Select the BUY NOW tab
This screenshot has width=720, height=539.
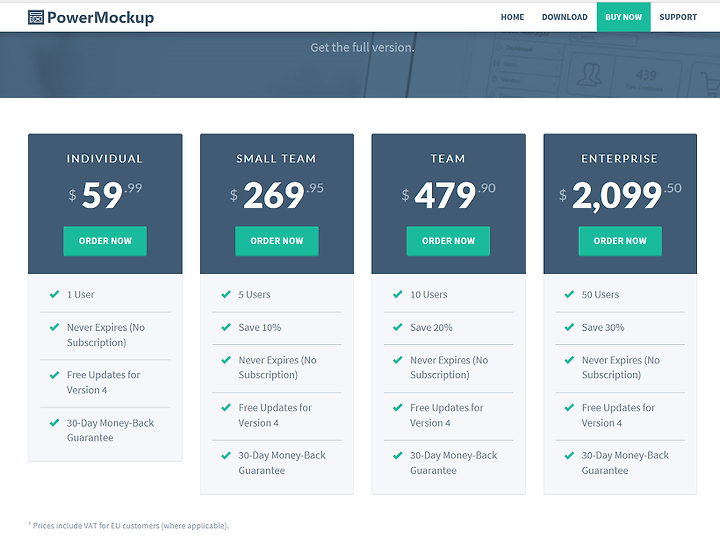pyautogui.click(x=624, y=17)
